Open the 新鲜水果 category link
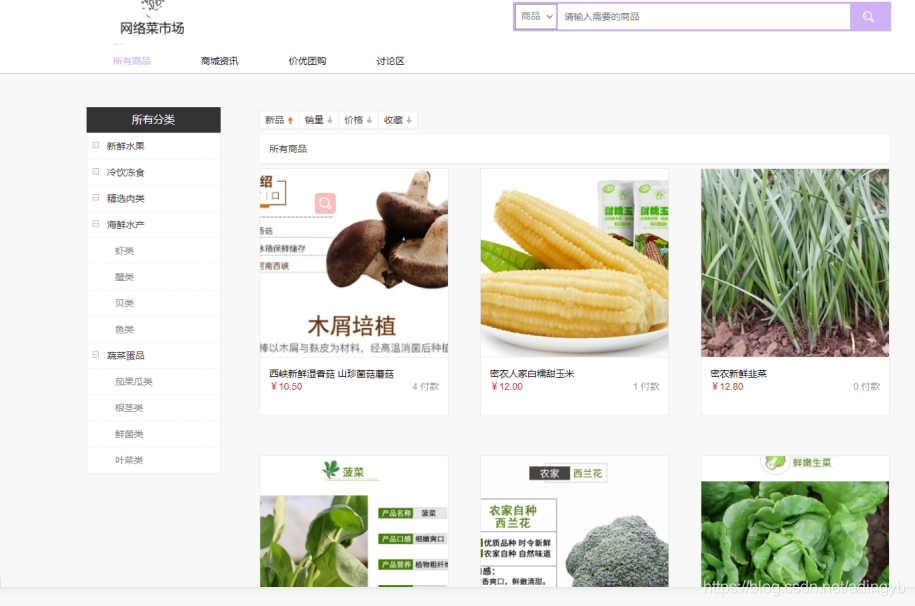 click(125, 146)
